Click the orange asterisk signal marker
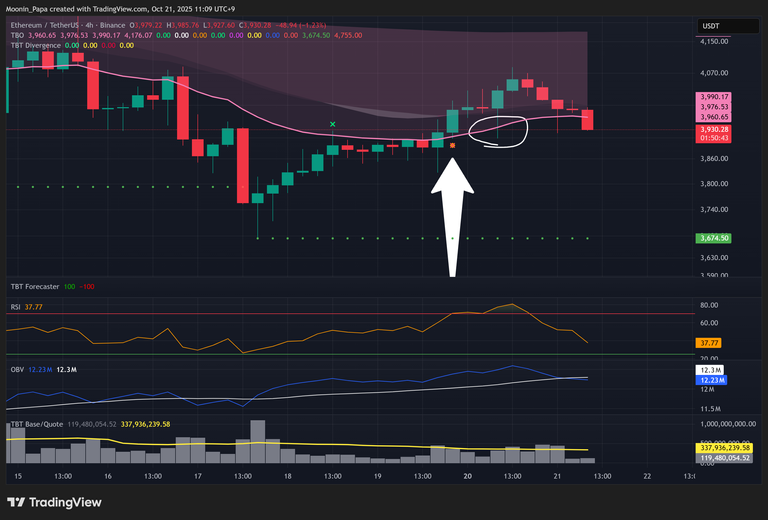 (453, 146)
